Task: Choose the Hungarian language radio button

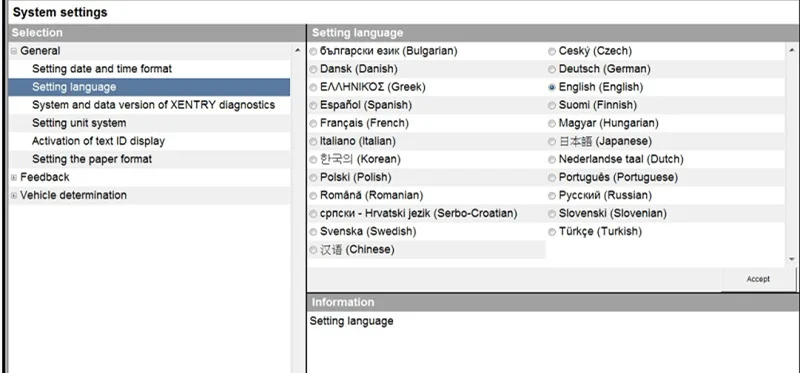Action: pyautogui.click(x=552, y=123)
